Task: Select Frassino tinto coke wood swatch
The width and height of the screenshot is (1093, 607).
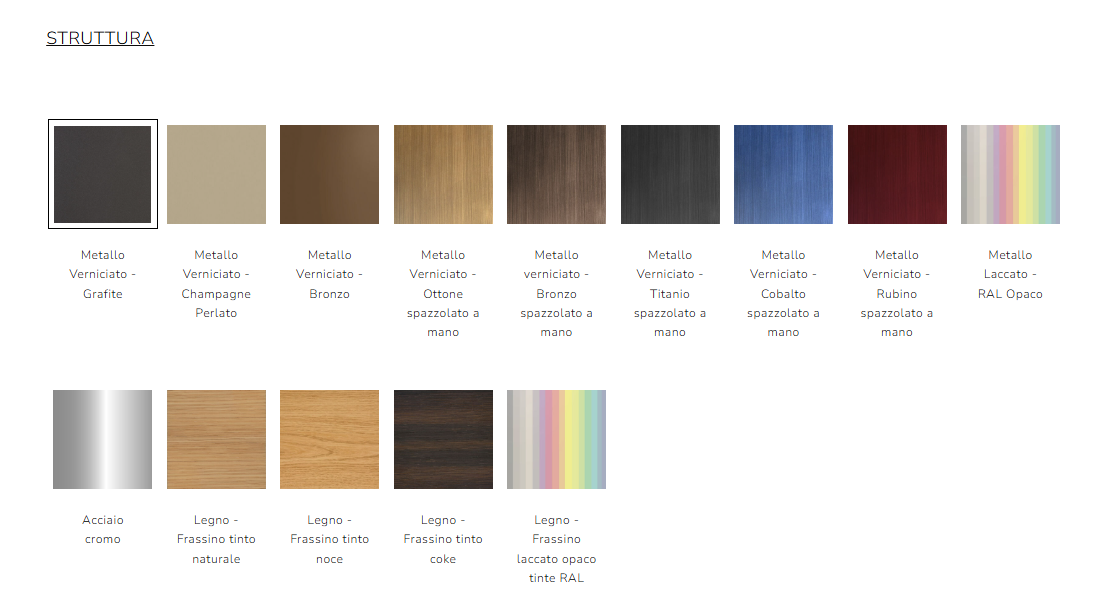Action: [443, 439]
